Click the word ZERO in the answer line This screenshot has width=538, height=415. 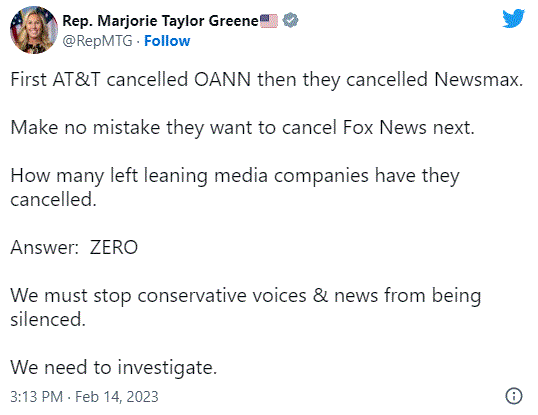point(114,248)
